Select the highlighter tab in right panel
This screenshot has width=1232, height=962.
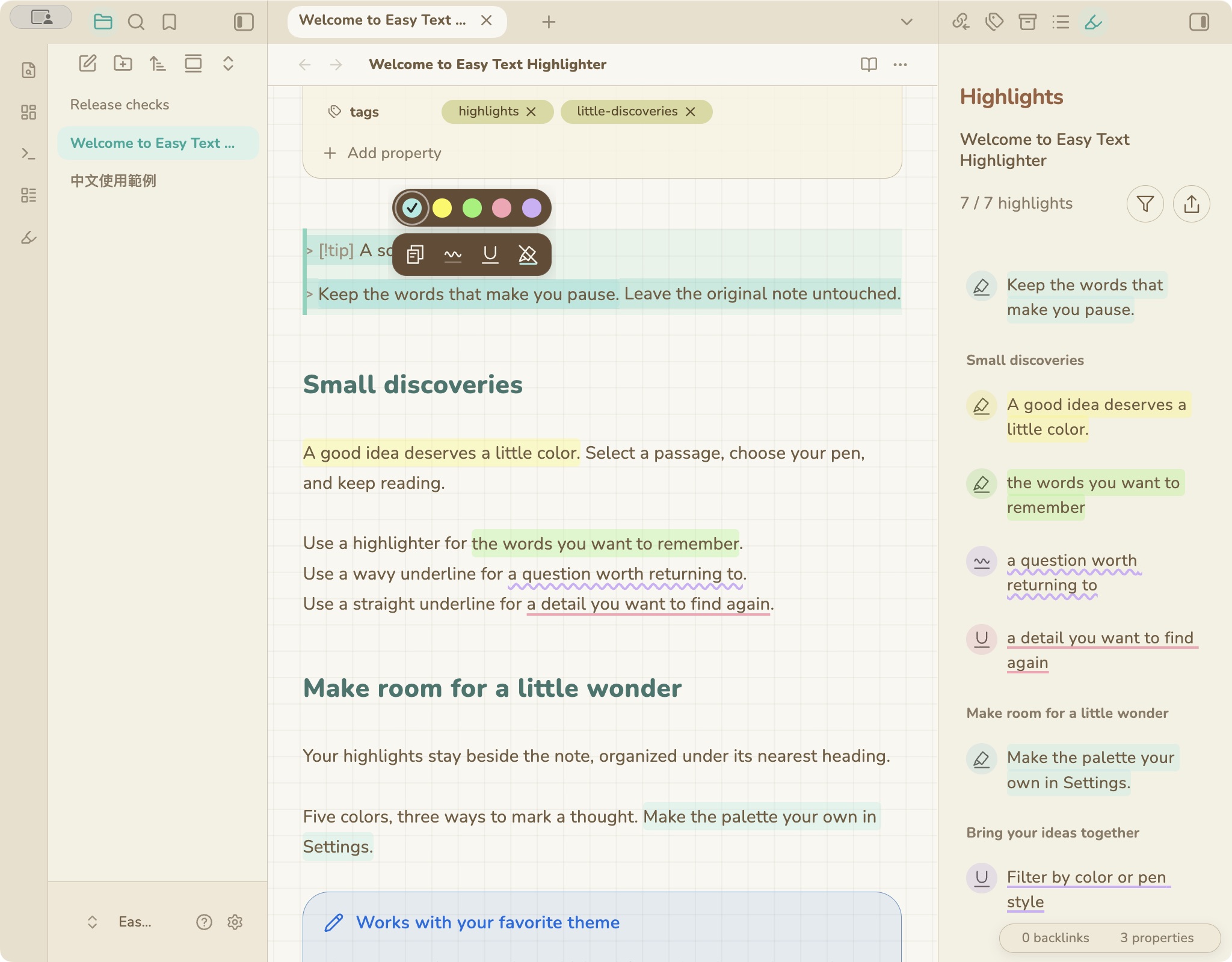pyautogui.click(x=1093, y=22)
